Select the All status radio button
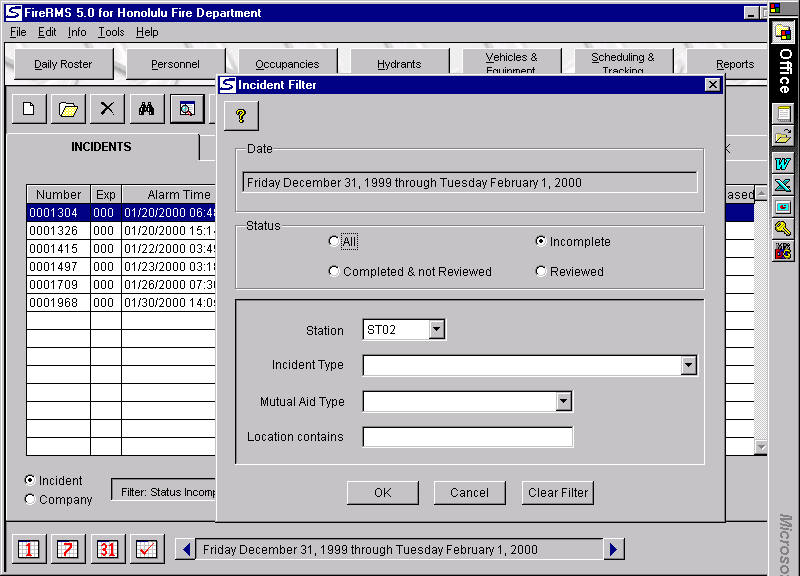The height and width of the screenshot is (576, 800). pyautogui.click(x=334, y=242)
